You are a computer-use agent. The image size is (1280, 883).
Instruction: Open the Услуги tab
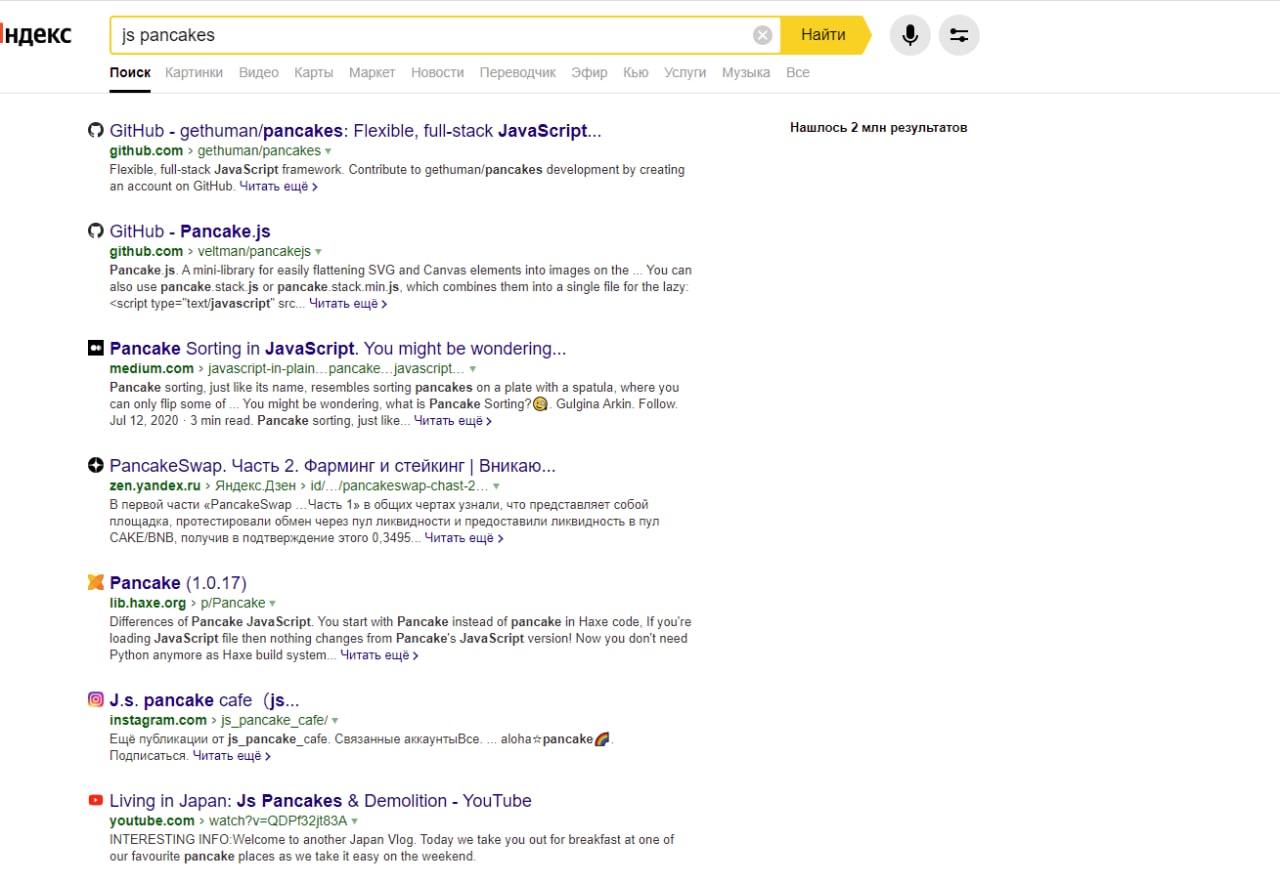tap(685, 73)
